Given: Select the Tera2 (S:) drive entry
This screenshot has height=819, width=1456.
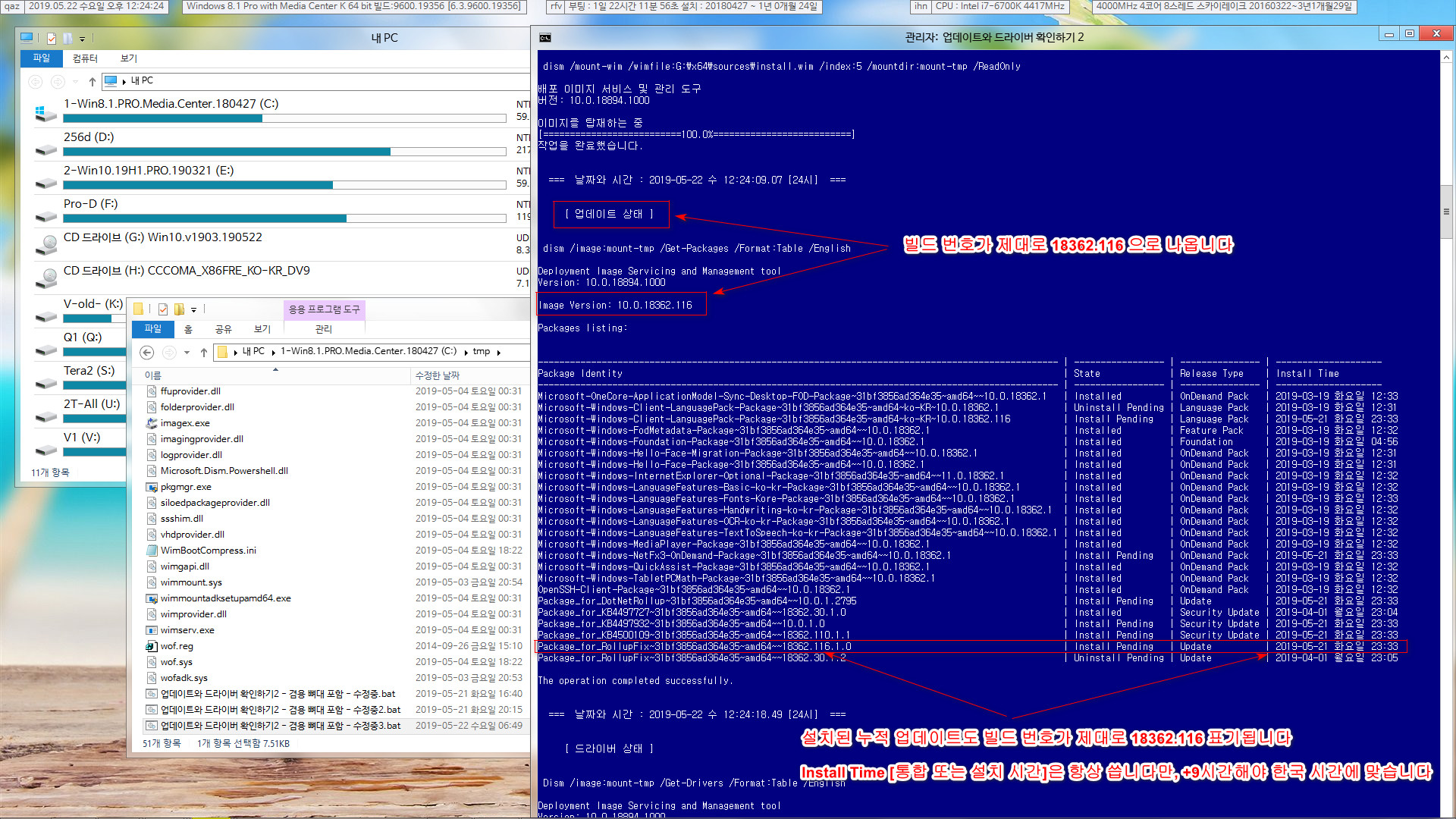Looking at the screenshot, I should 80,378.
